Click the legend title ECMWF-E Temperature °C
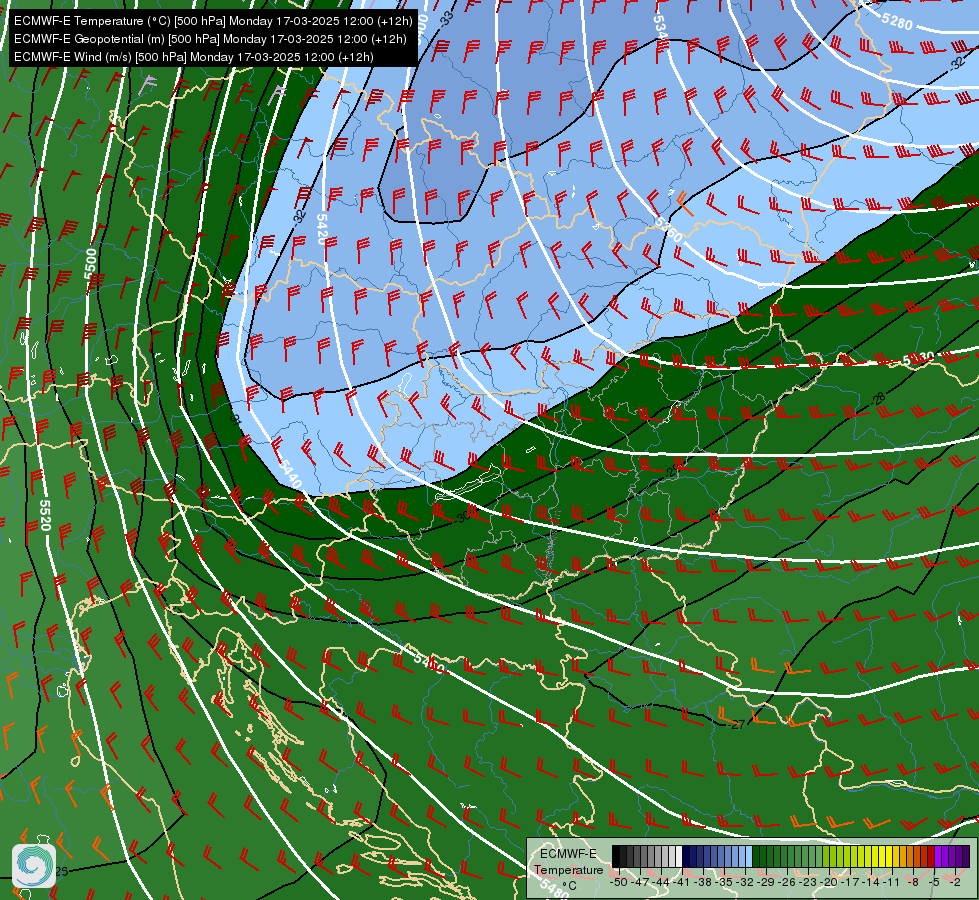979x900 pixels. (568, 869)
